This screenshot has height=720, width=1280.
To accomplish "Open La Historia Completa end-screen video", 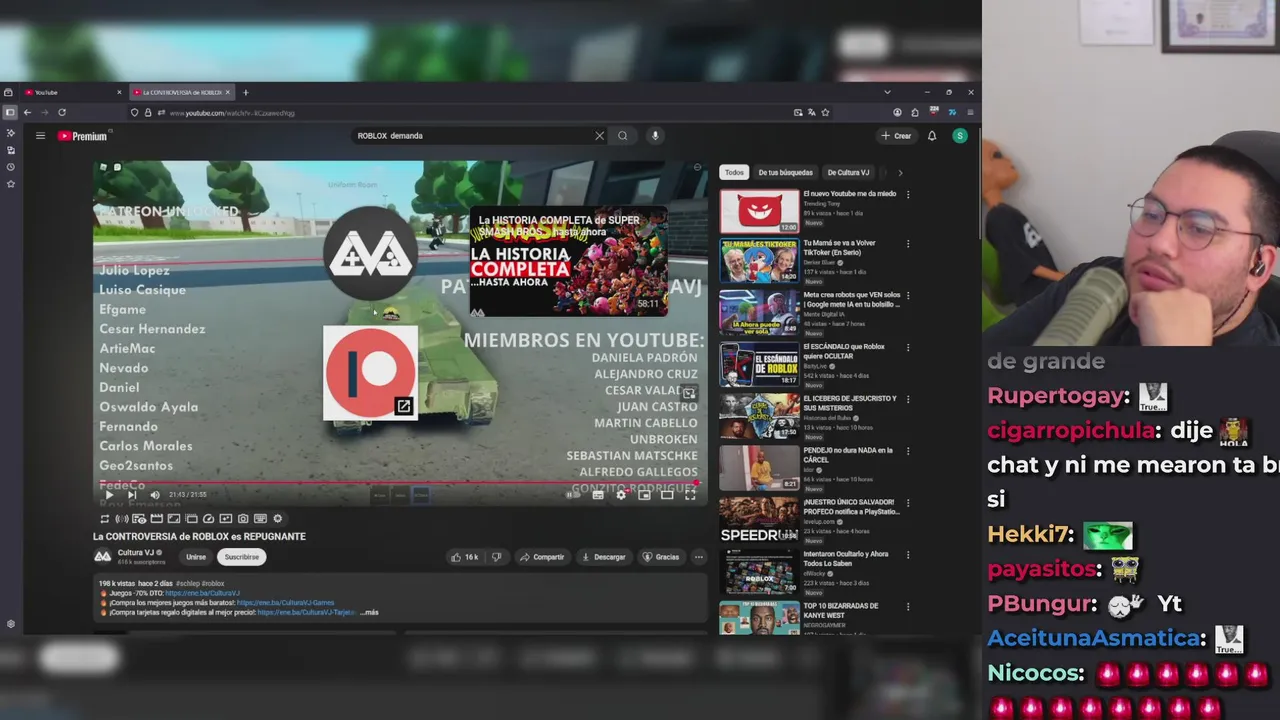I will (x=568, y=262).
